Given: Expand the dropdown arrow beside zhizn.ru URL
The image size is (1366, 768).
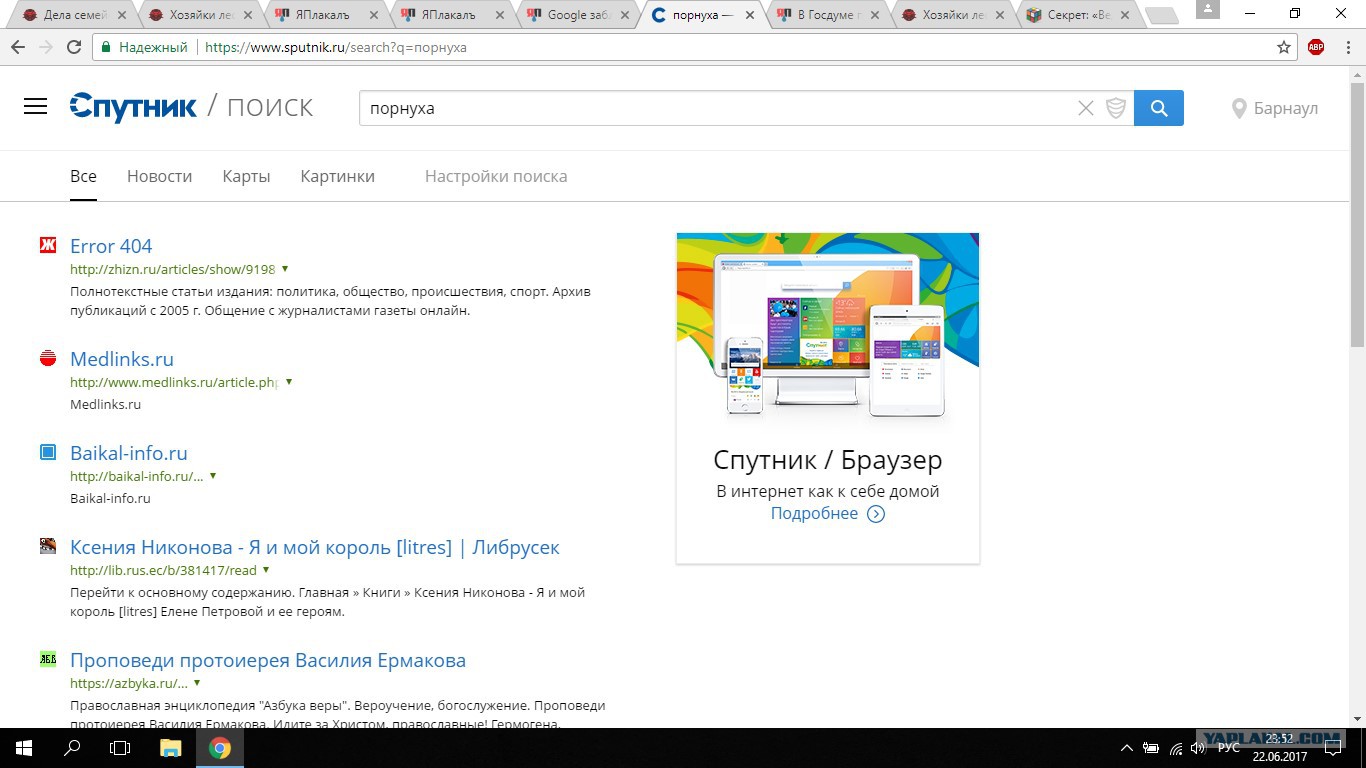Looking at the screenshot, I should 285,269.
